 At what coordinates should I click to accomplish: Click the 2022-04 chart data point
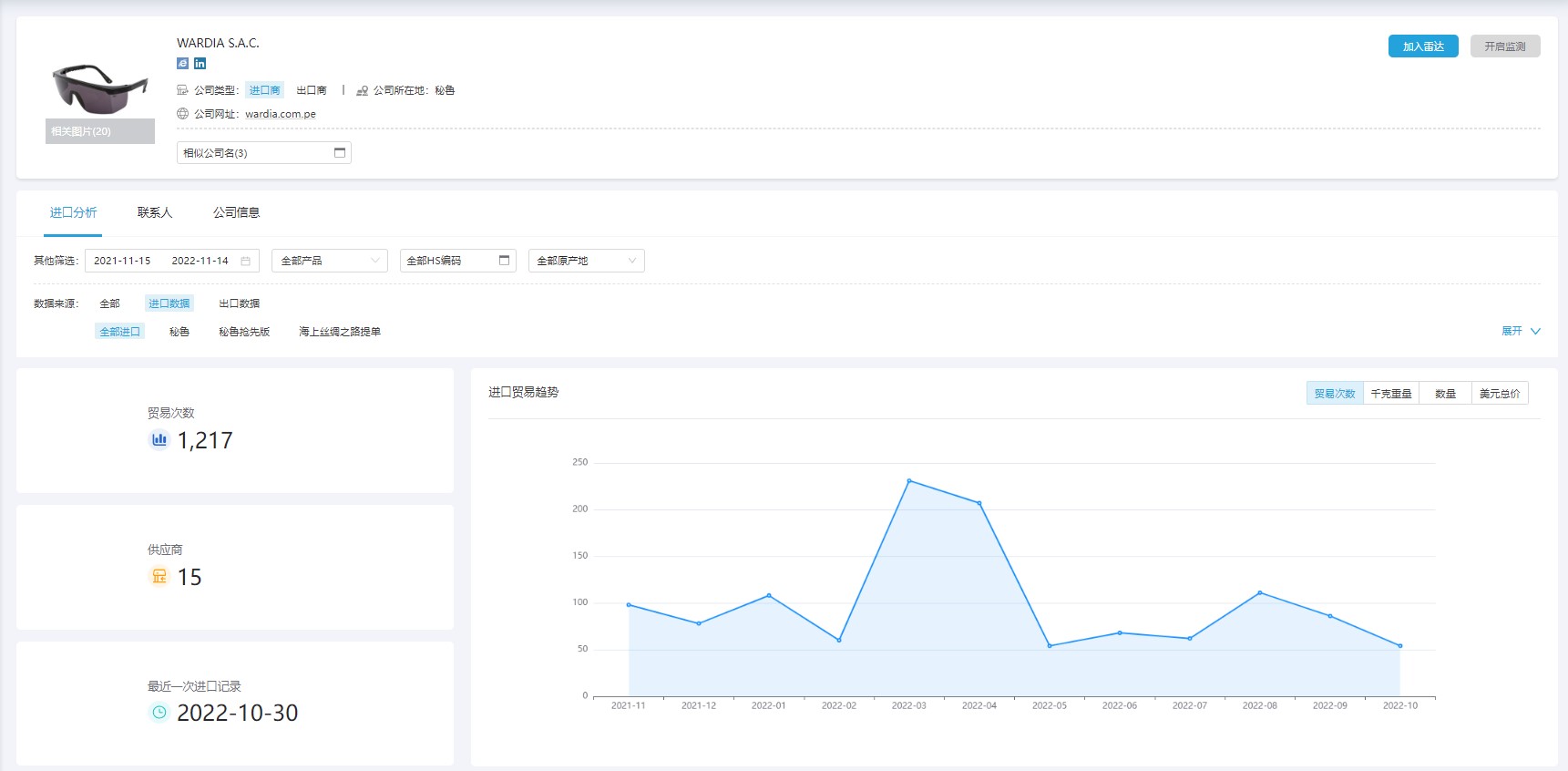[979, 503]
